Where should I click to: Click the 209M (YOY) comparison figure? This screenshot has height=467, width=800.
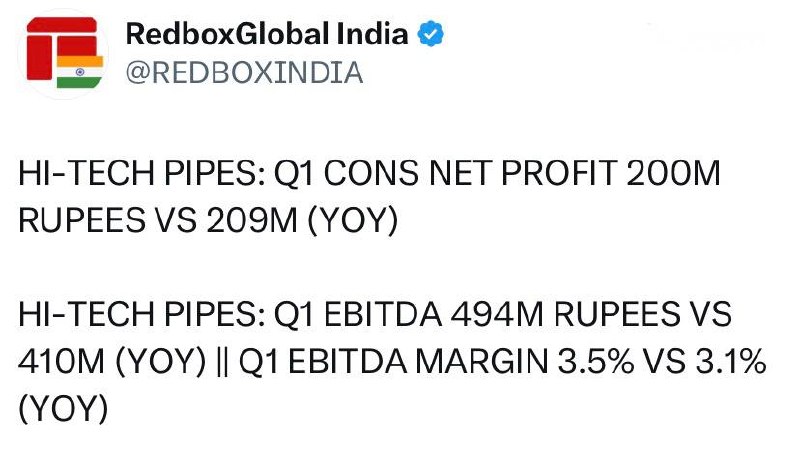(302, 220)
